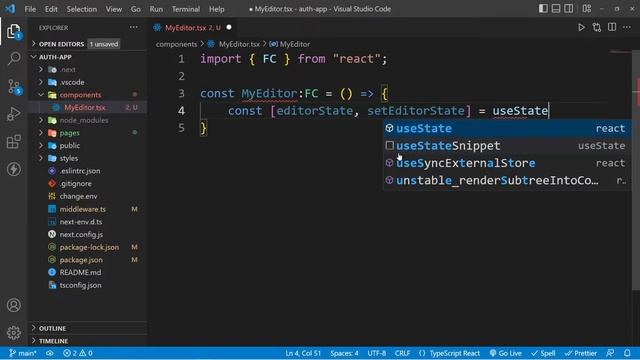The height and width of the screenshot is (360, 640).
Task: Click the sync cloud icon in status bar
Action: [50, 353]
